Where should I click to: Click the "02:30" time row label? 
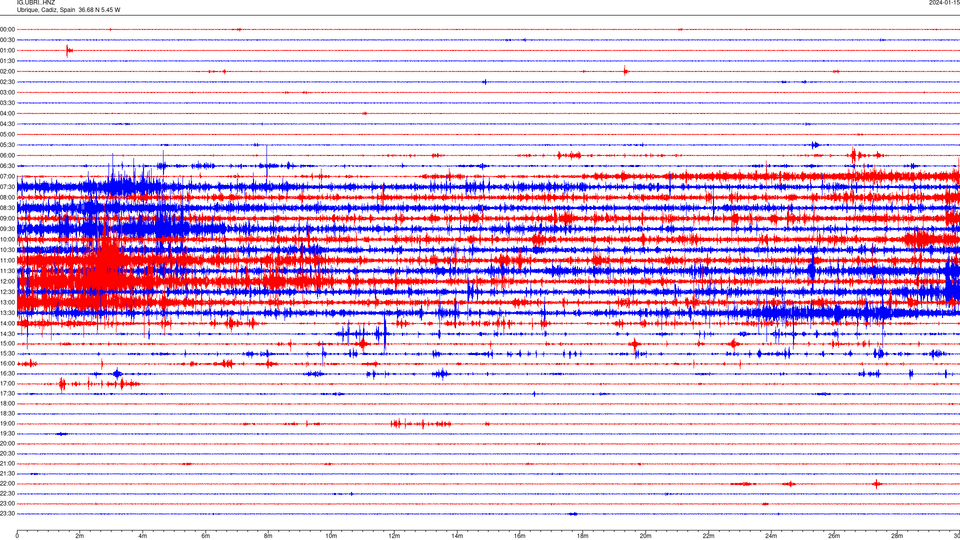click(7, 82)
